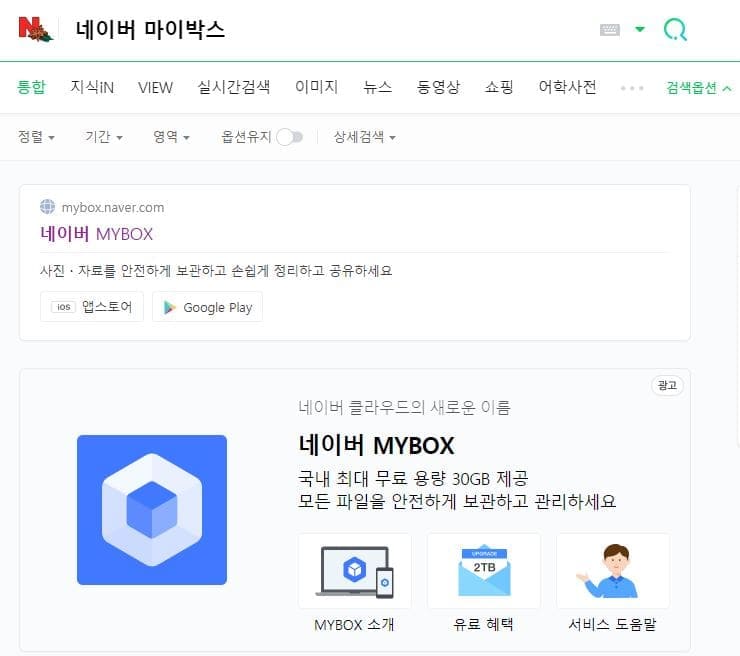The width and height of the screenshot is (740, 656).
Task: Click the search box containing 네이버 마이박스
Action: (330, 29)
